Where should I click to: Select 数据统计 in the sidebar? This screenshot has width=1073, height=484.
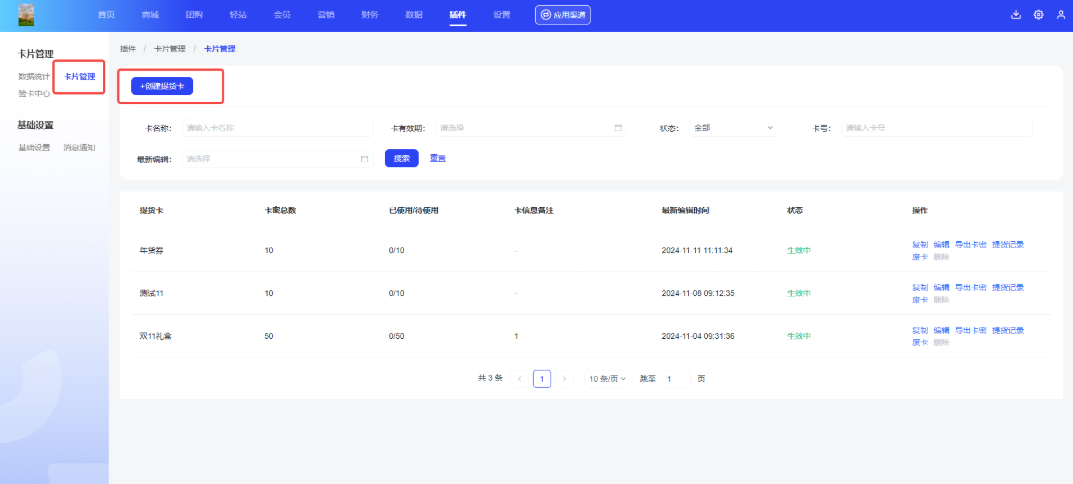pyautogui.click(x=34, y=77)
